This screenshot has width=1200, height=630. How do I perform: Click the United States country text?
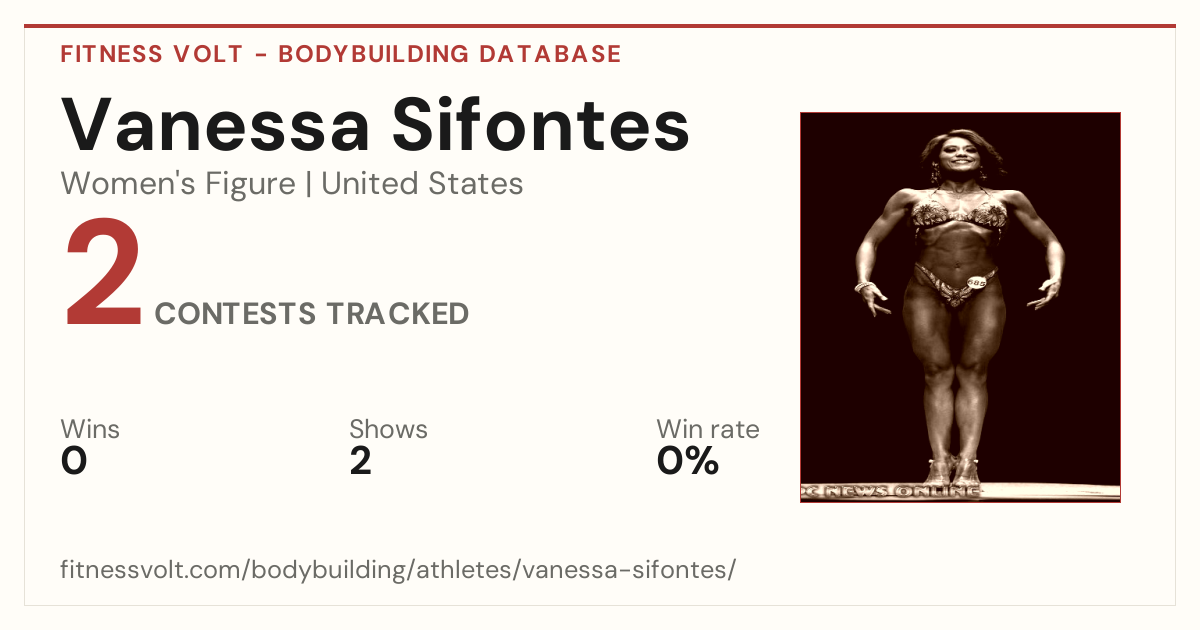click(422, 184)
